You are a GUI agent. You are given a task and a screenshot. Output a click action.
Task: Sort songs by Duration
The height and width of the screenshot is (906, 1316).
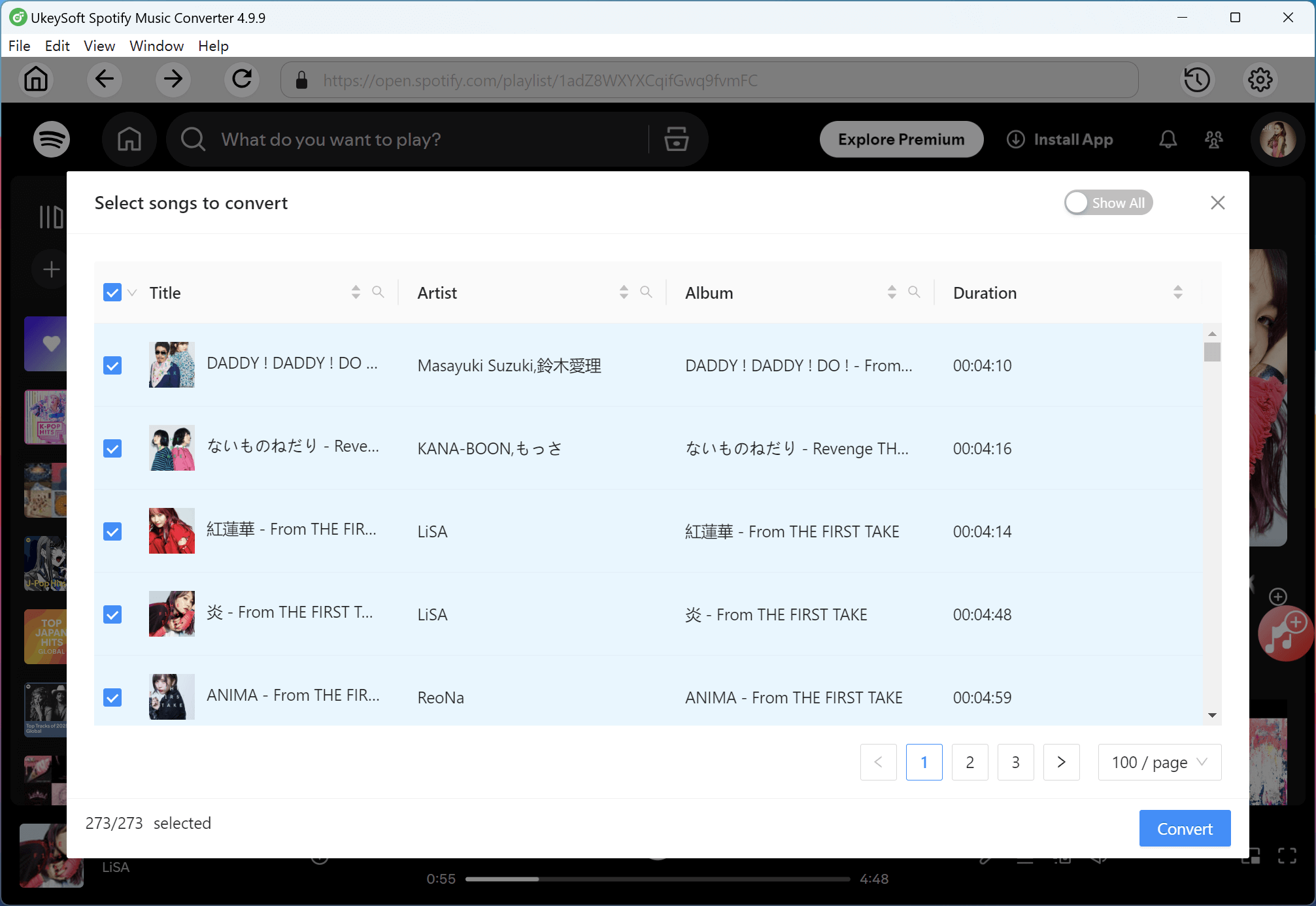(x=1177, y=292)
